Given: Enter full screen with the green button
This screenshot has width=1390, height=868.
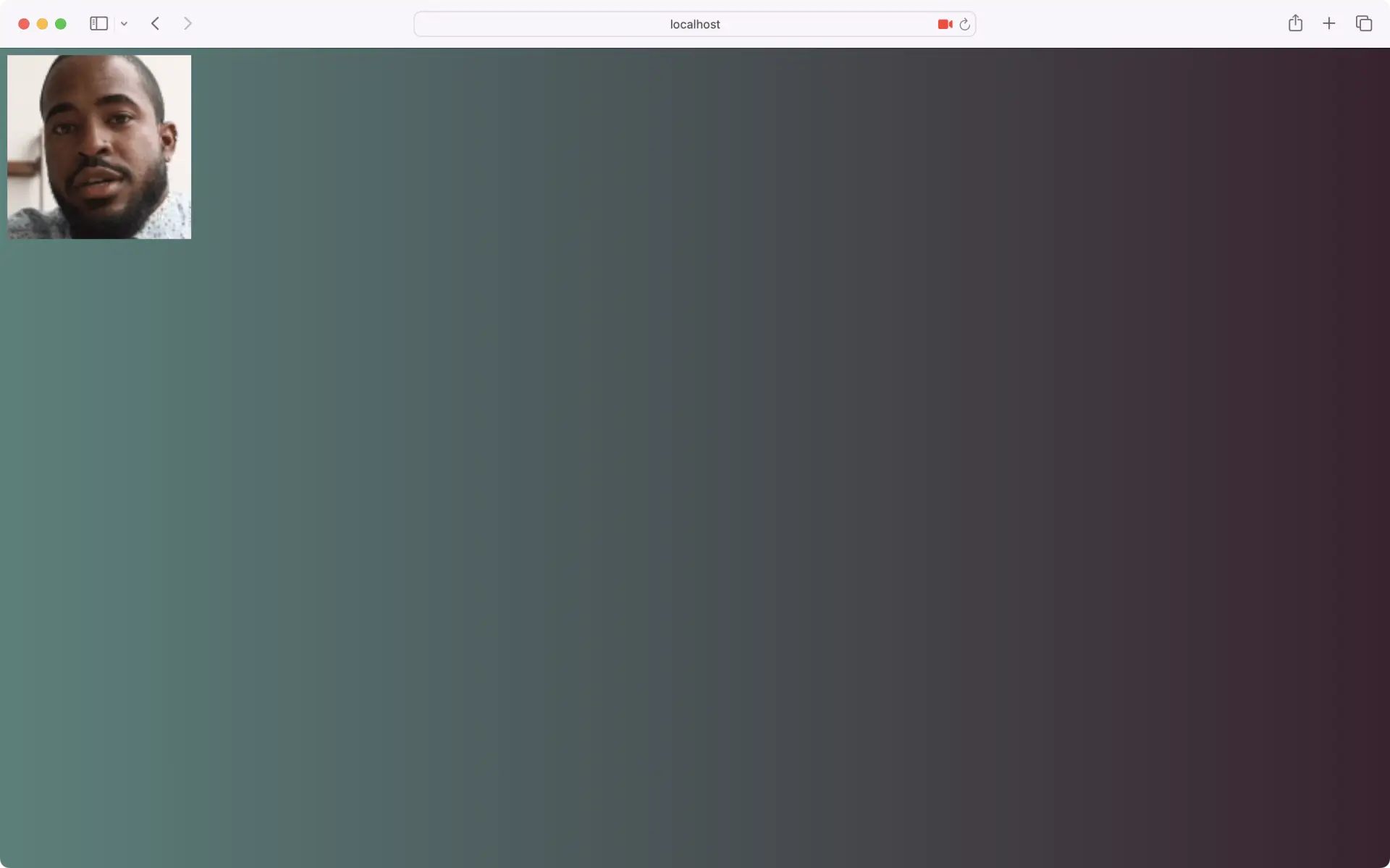Looking at the screenshot, I should pyautogui.click(x=61, y=24).
